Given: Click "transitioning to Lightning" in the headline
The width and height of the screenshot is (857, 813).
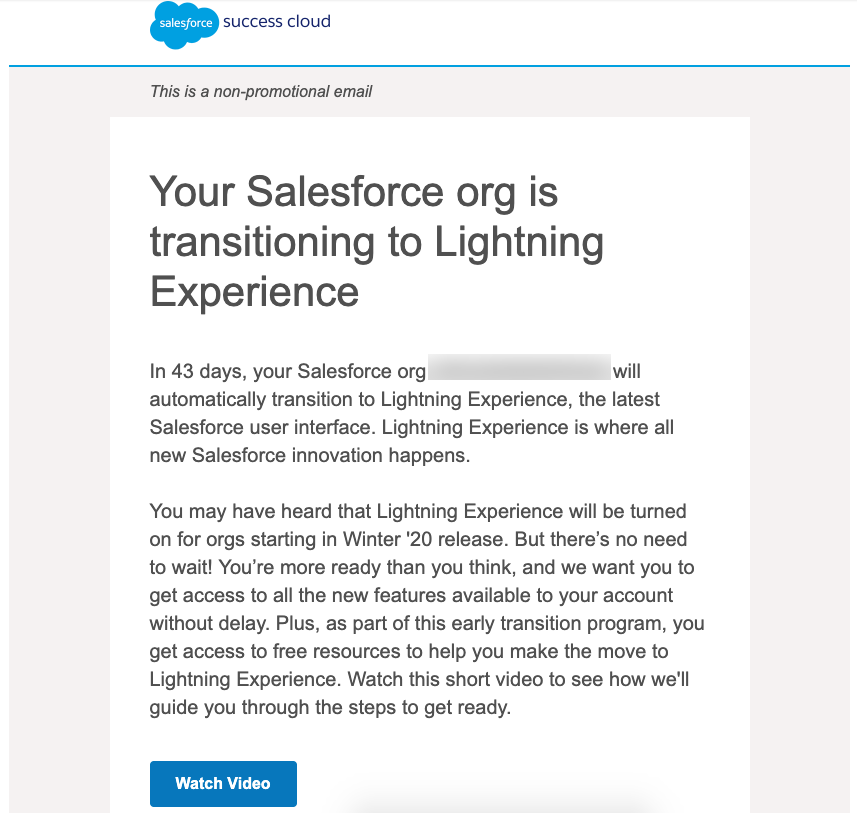Looking at the screenshot, I should 376,241.
